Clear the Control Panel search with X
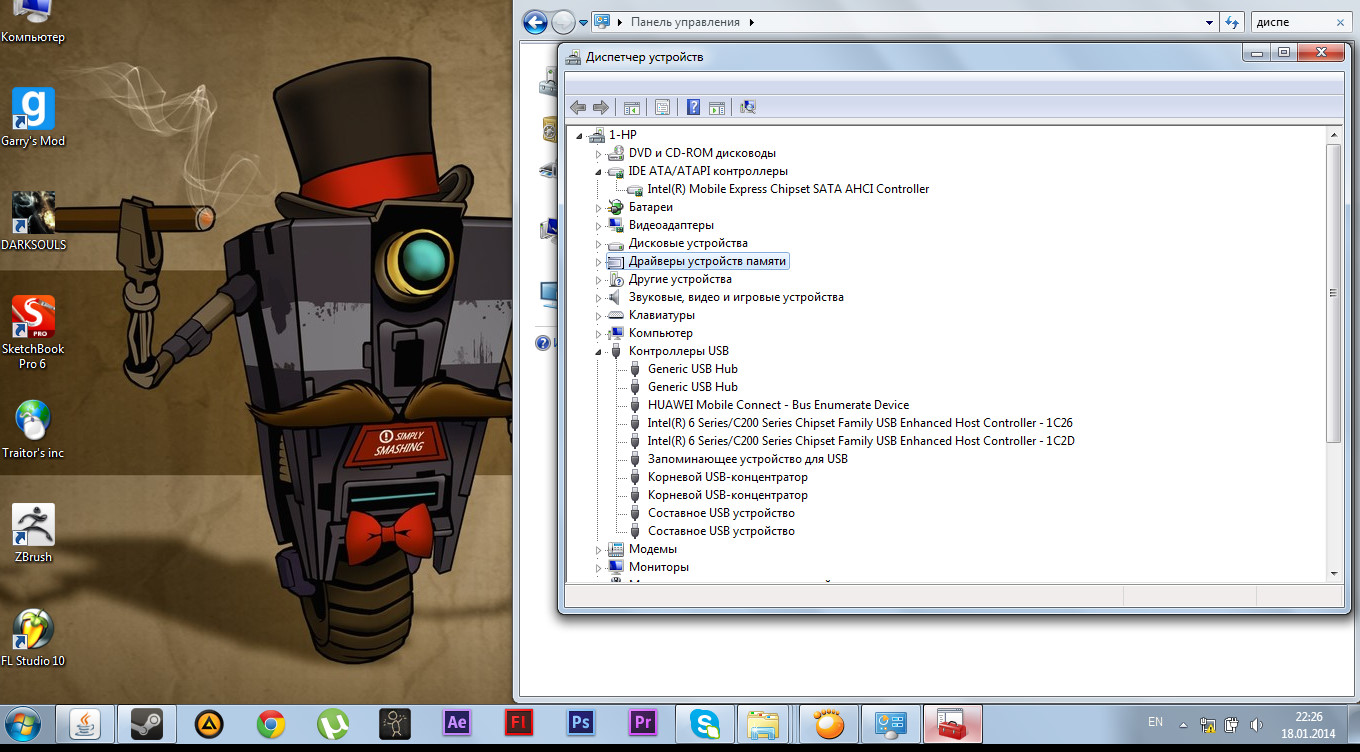Viewport: 1360px width, 752px height. tap(1341, 22)
